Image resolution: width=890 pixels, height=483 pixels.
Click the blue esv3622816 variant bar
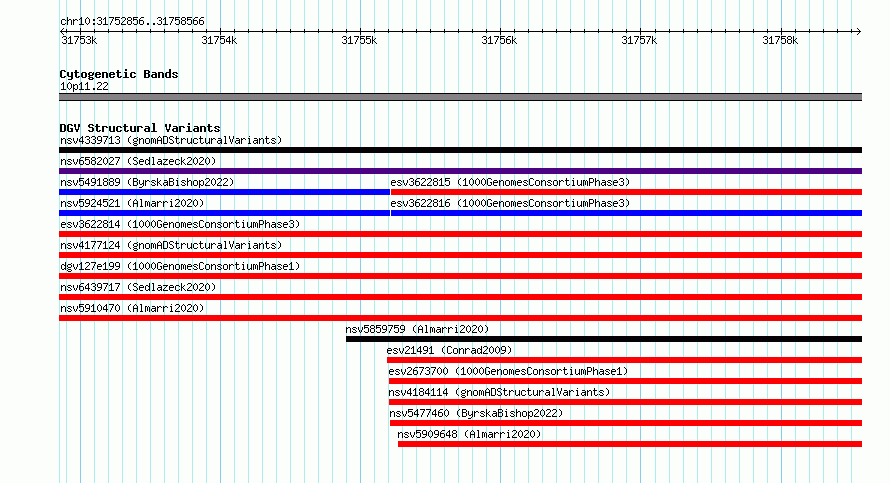[x=626, y=213]
